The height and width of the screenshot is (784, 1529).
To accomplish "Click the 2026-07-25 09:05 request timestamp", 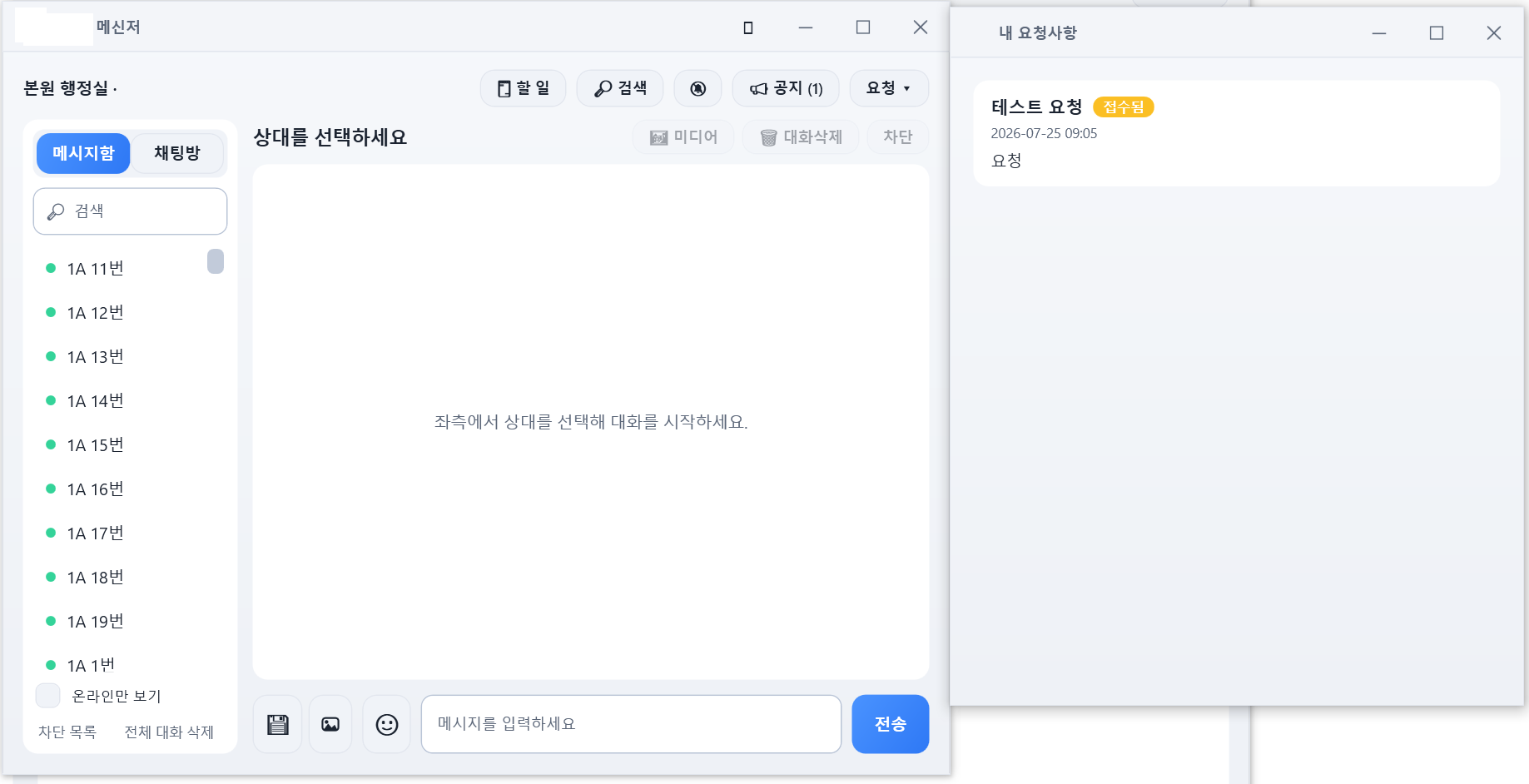I will pyautogui.click(x=1044, y=133).
